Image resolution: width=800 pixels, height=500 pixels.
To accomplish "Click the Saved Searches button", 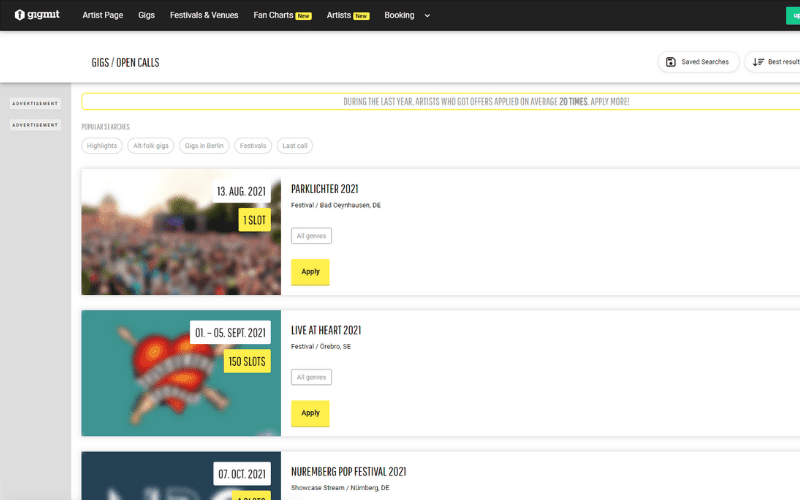I will [x=698, y=62].
